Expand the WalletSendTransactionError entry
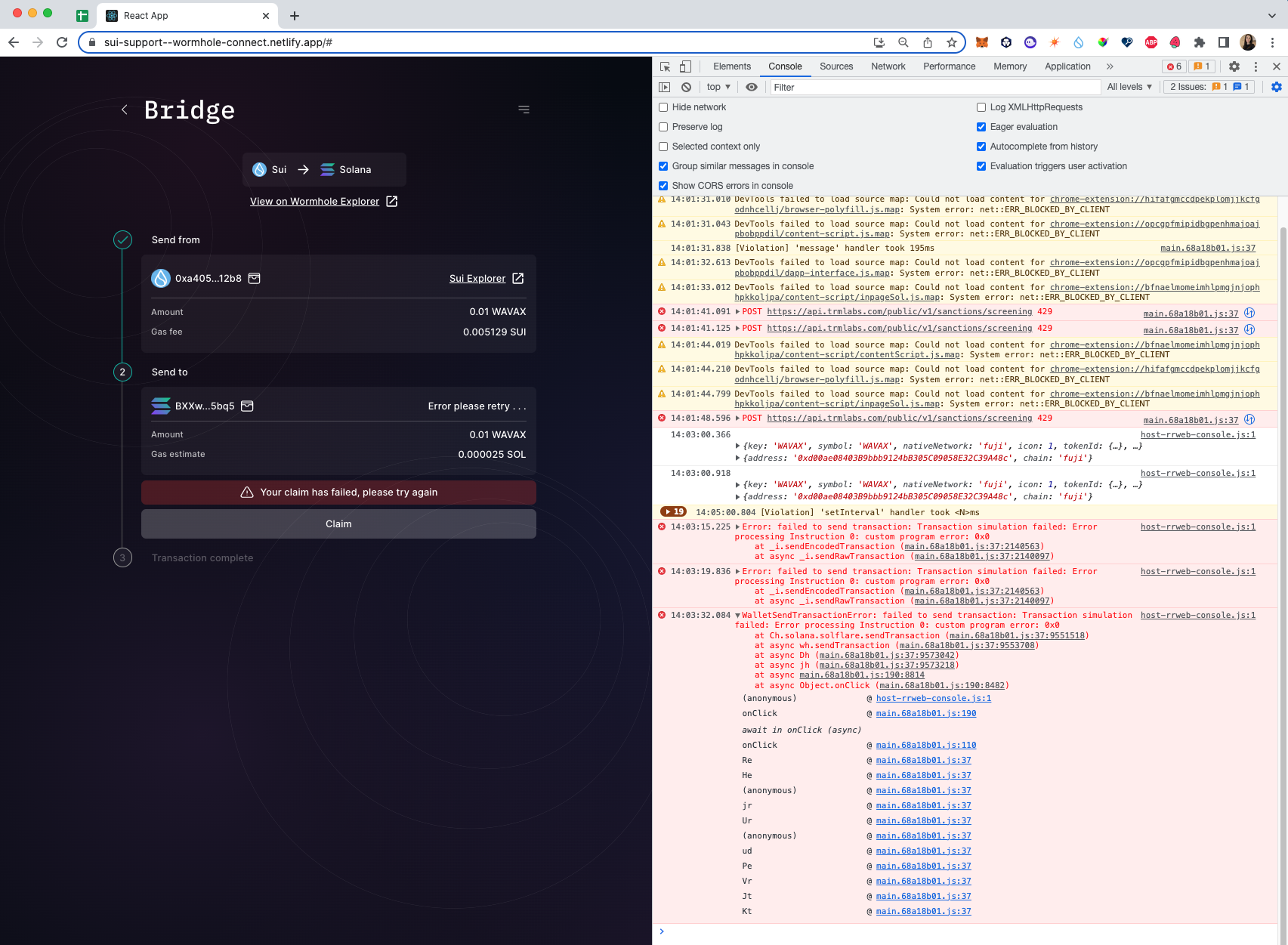The width and height of the screenshot is (1288, 945). point(738,615)
